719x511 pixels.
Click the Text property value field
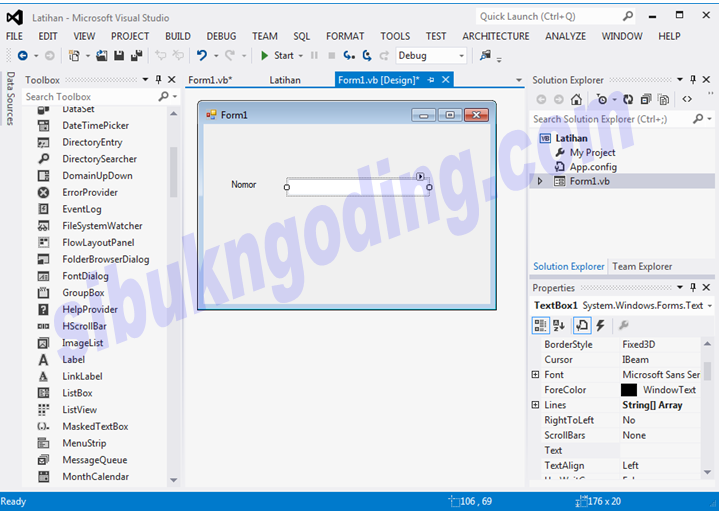660,450
